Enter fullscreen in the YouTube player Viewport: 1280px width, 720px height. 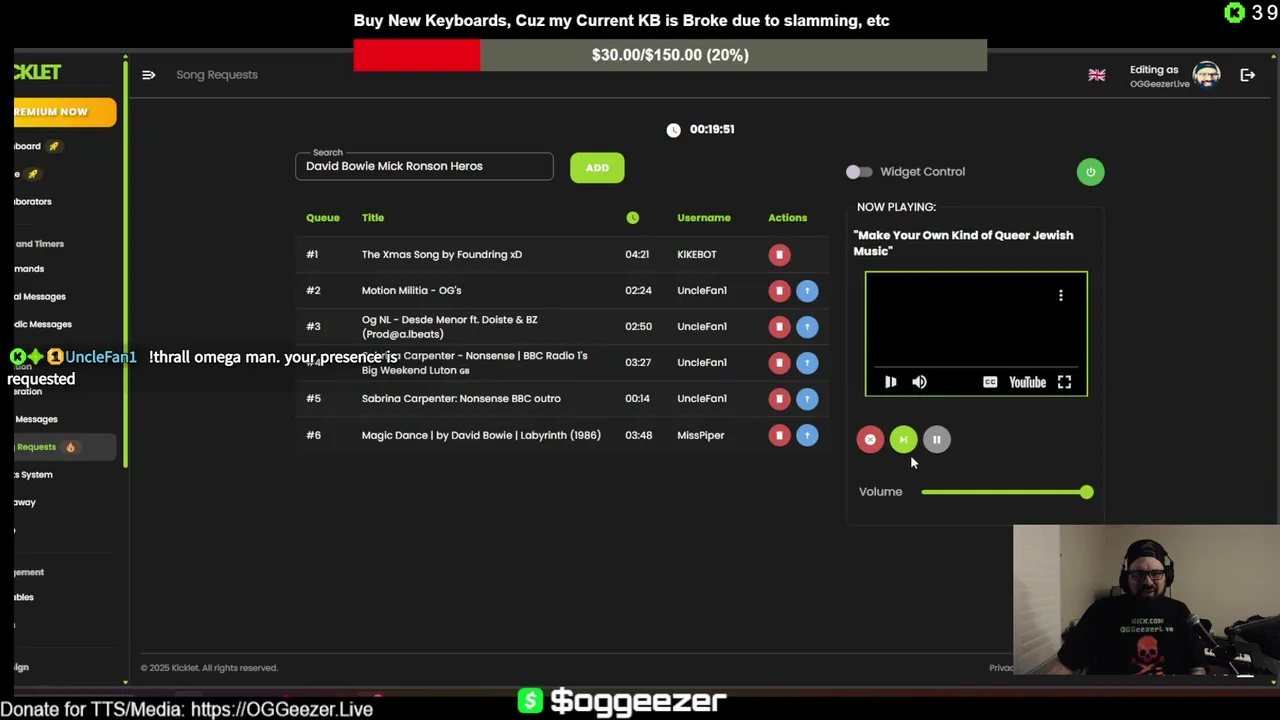(1064, 382)
